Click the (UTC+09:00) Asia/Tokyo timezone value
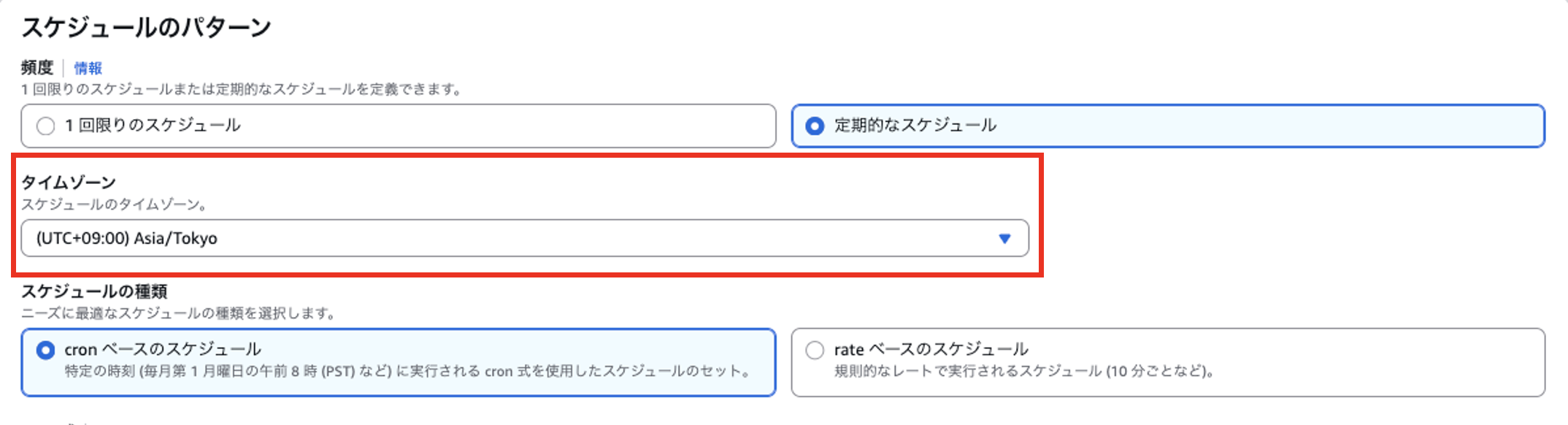The width and height of the screenshot is (1568, 425). tap(127, 239)
